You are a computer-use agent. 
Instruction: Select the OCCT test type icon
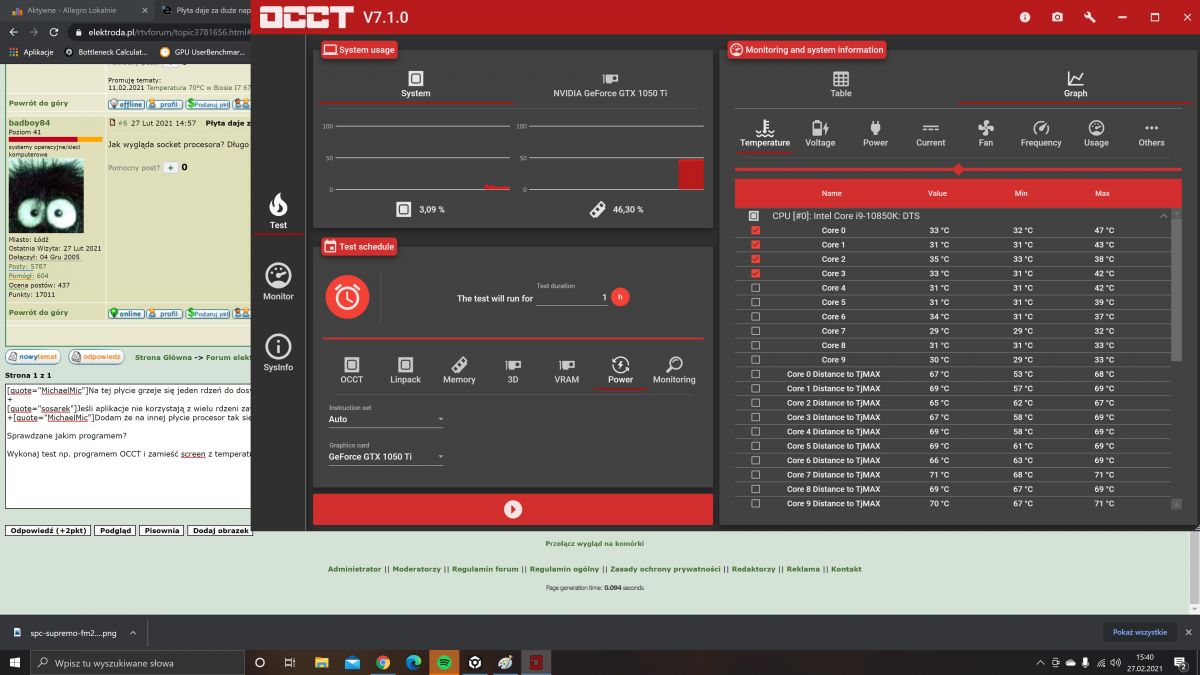pos(351,369)
